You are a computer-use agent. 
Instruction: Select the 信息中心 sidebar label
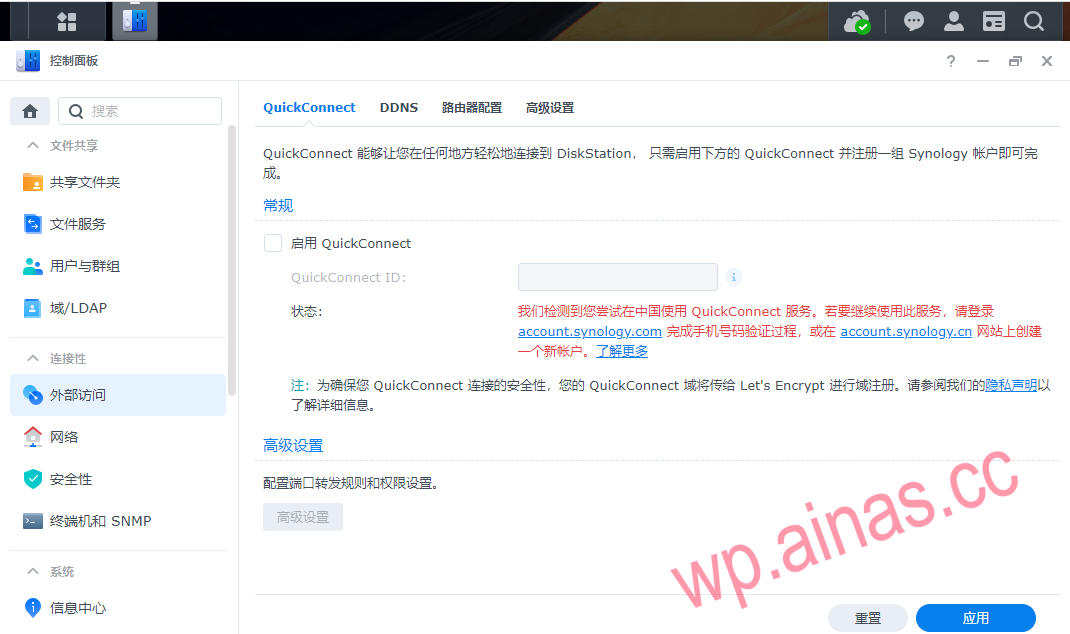(78, 608)
